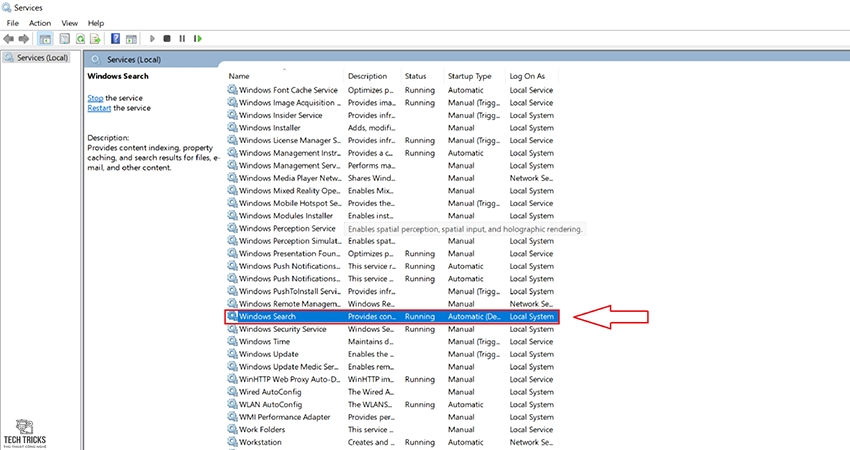Click gear icon beside Work Folders
This screenshot has width=850, height=450.
tap(233, 429)
